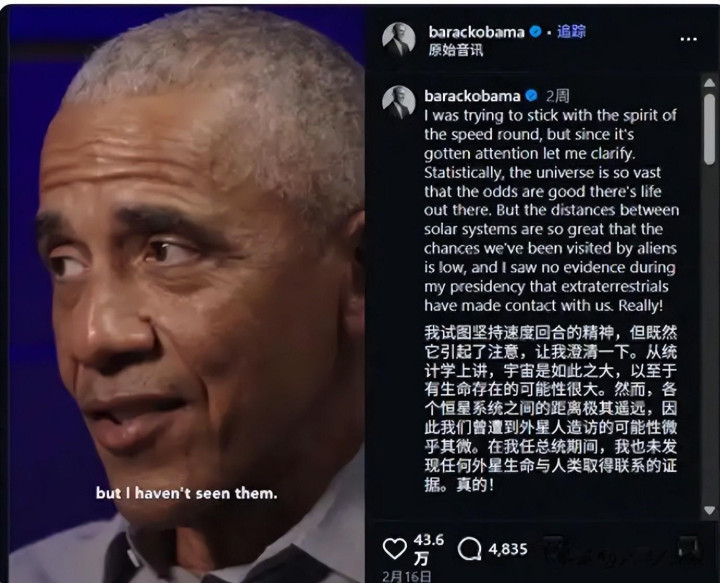The width and height of the screenshot is (720, 583).
Task: Click the scrollbar down arrow in caption panel
Action: click(x=709, y=510)
